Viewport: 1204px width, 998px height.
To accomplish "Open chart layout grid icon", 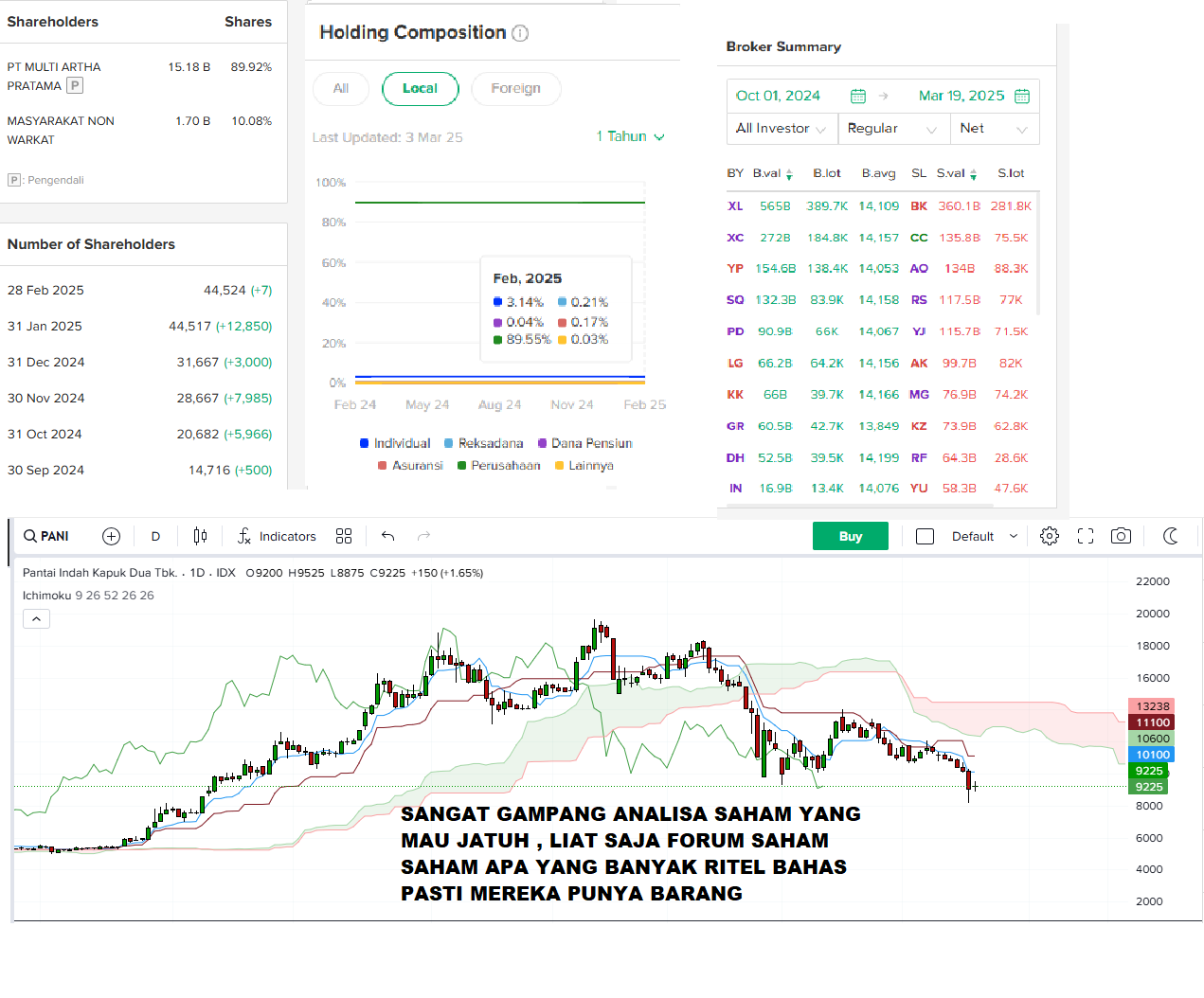I will click(343, 536).
